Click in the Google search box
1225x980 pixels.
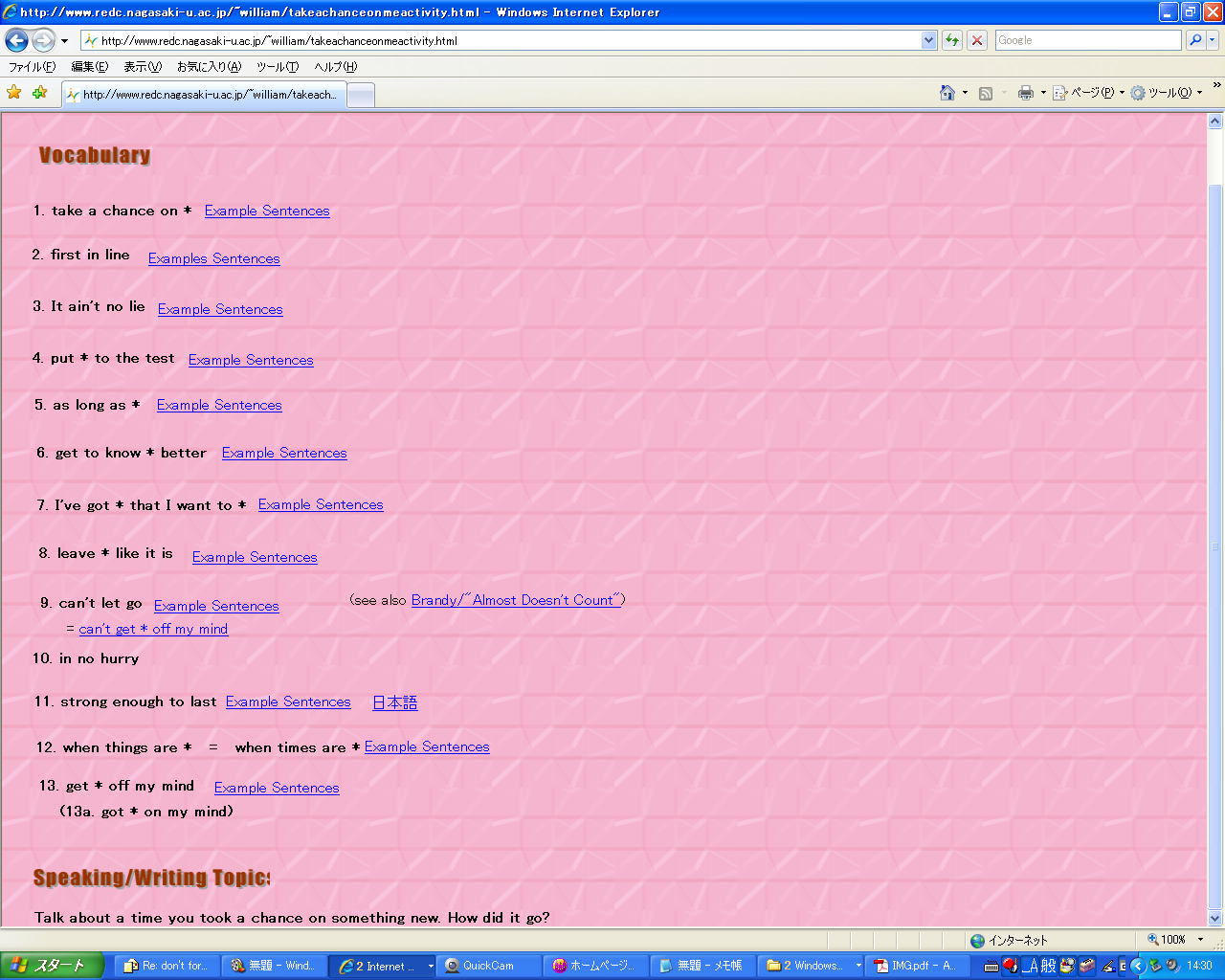[x=1086, y=40]
